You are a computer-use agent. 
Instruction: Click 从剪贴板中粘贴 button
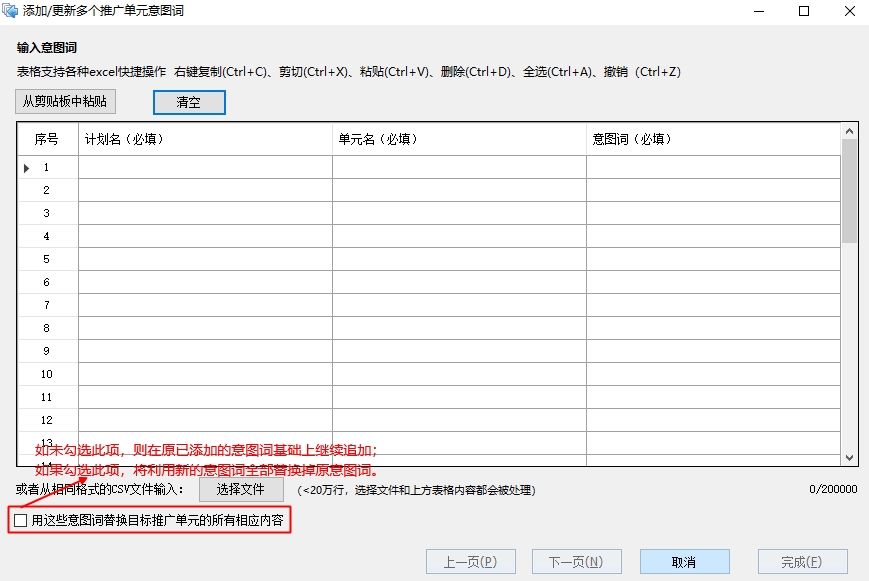coord(65,102)
